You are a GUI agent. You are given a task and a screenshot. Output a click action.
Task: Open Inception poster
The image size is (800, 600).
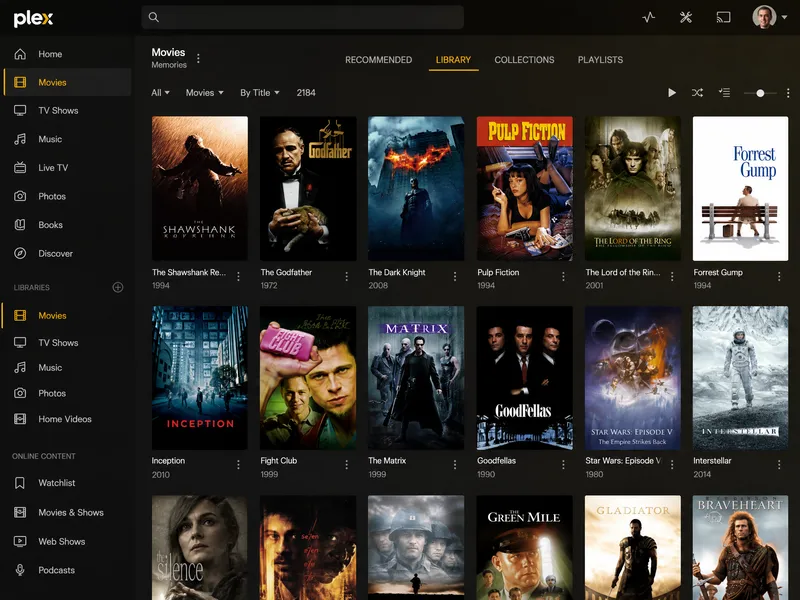tap(200, 378)
